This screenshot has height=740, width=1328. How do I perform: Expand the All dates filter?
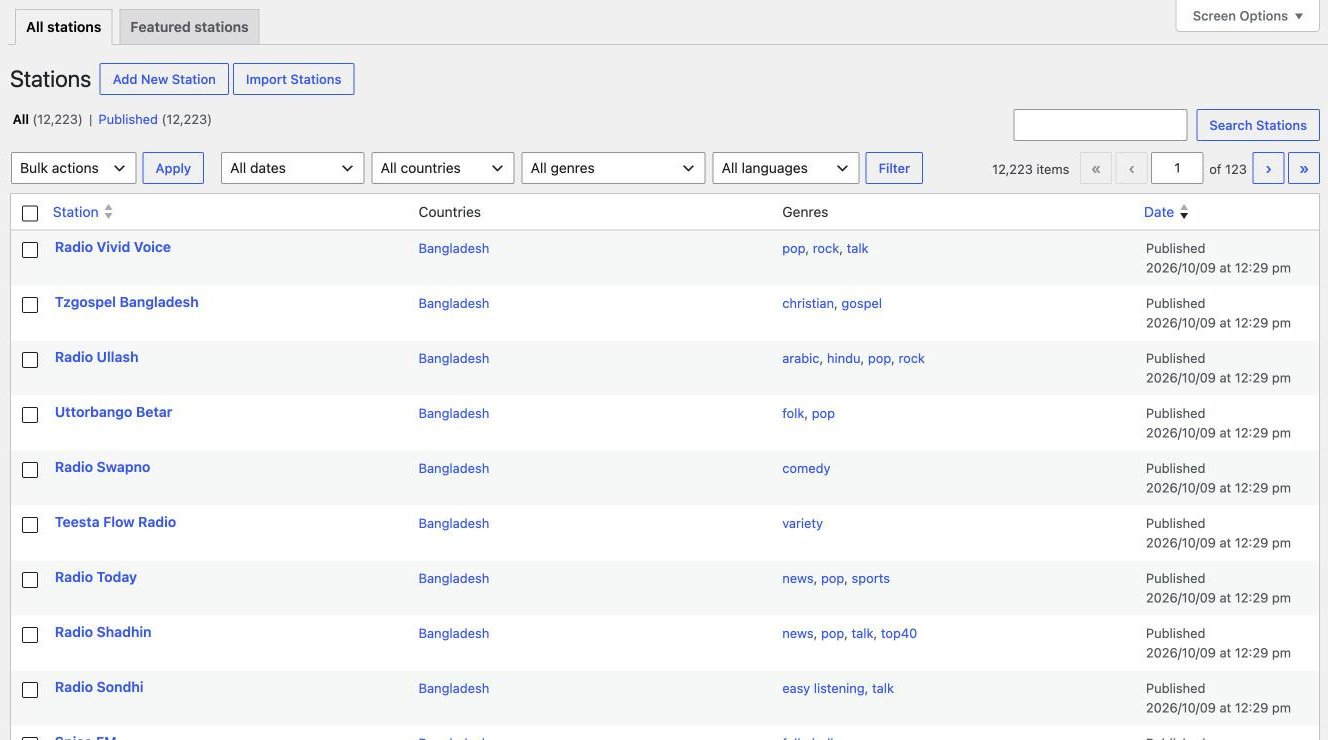(x=292, y=168)
